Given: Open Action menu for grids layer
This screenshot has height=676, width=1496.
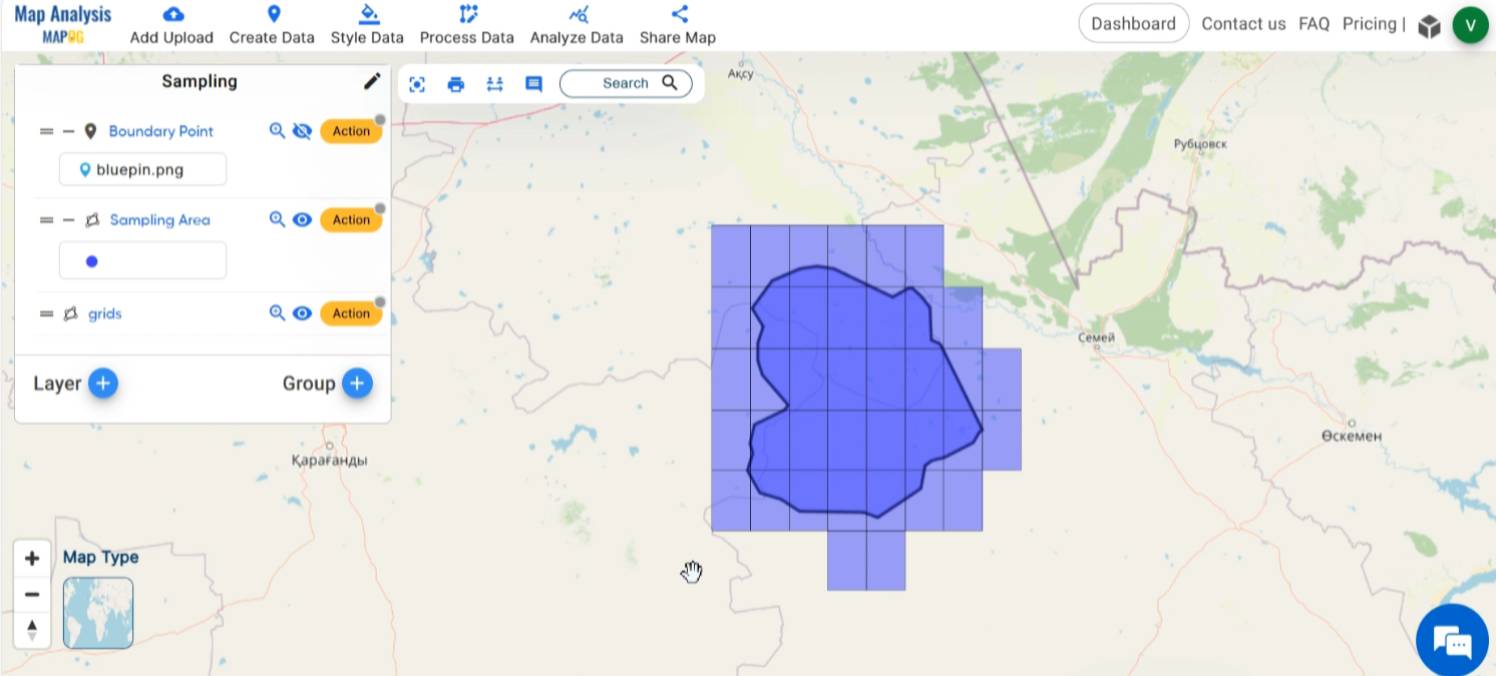Looking at the screenshot, I should coord(351,313).
